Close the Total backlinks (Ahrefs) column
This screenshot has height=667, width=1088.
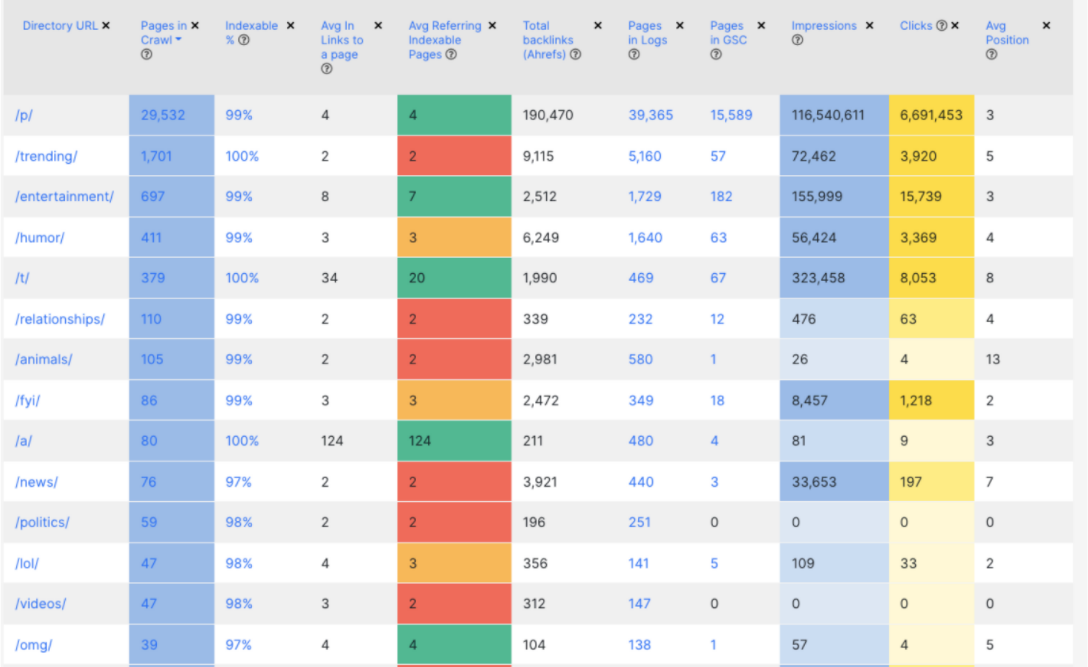(x=598, y=25)
